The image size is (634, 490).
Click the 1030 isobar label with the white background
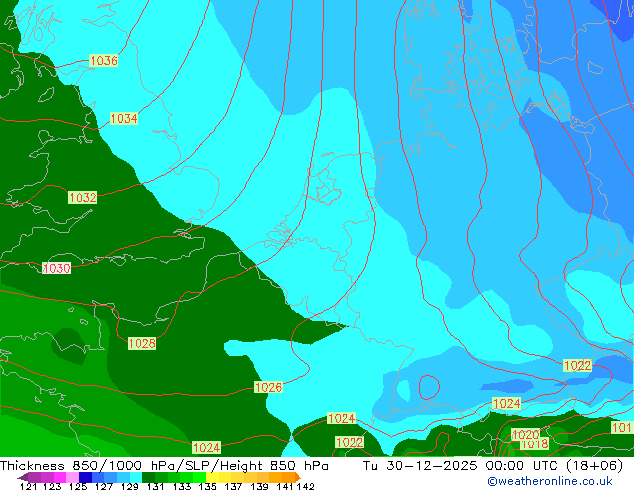(57, 268)
